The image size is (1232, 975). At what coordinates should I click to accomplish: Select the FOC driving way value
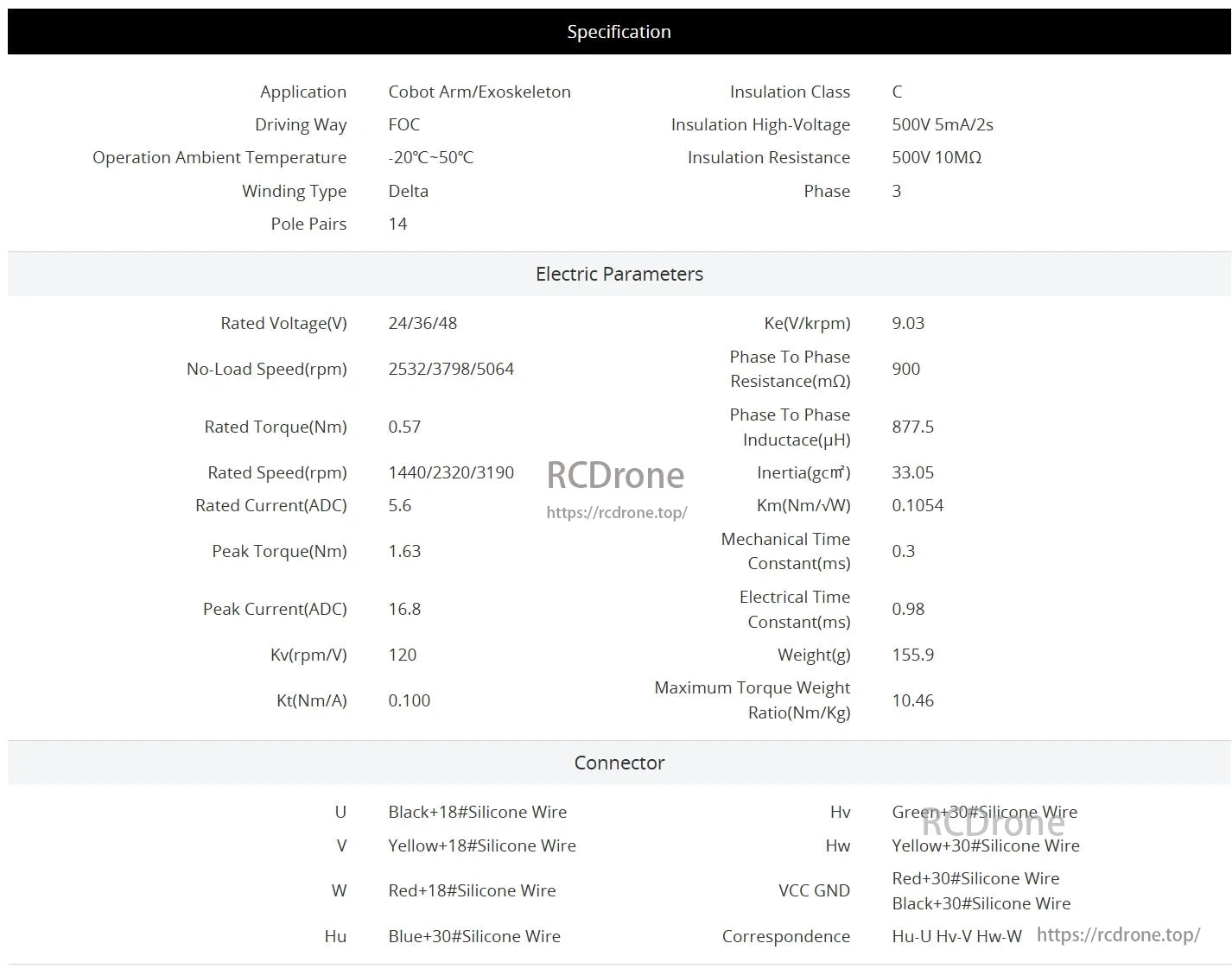(403, 124)
